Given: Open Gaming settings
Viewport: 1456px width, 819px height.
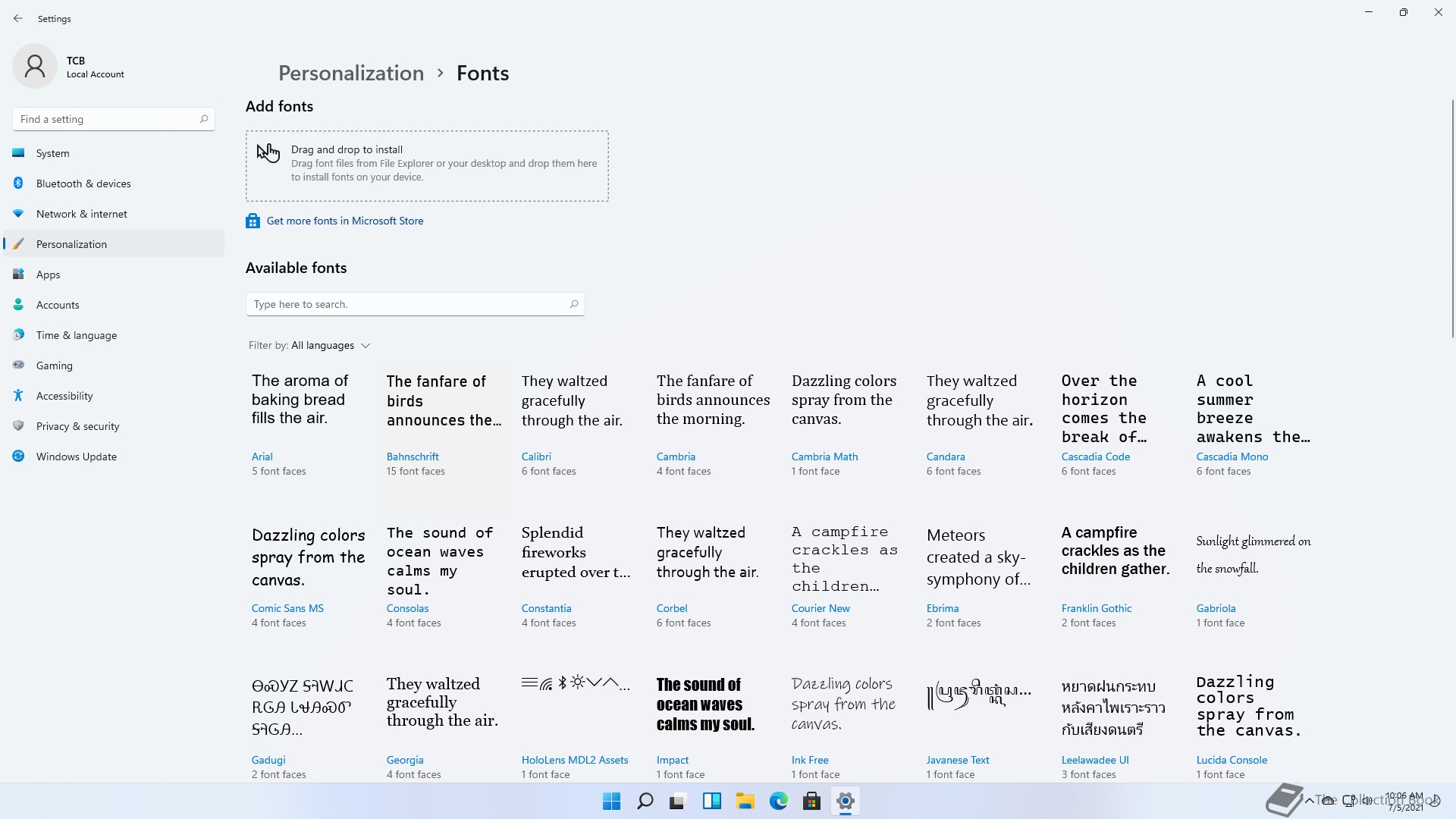Looking at the screenshot, I should point(114,366).
